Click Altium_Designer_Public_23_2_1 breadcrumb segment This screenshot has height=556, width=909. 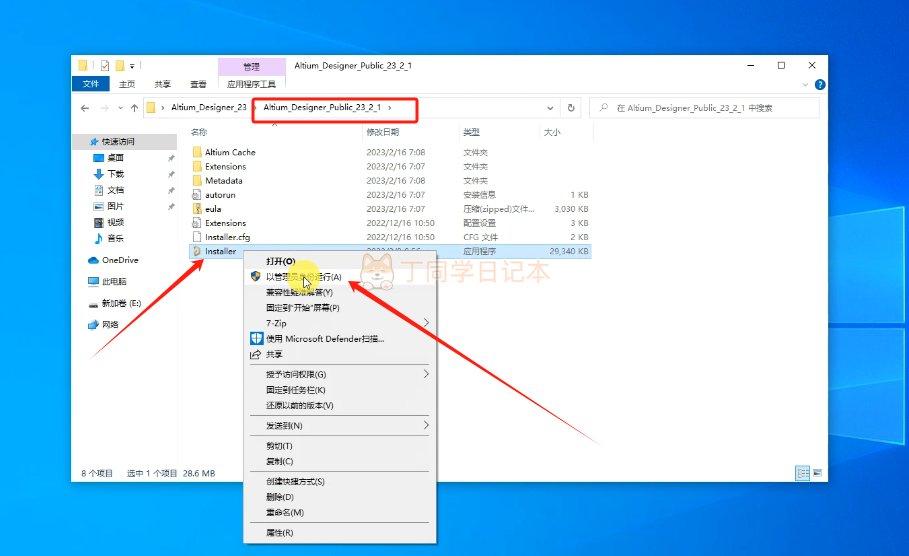click(x=322, y=107)
